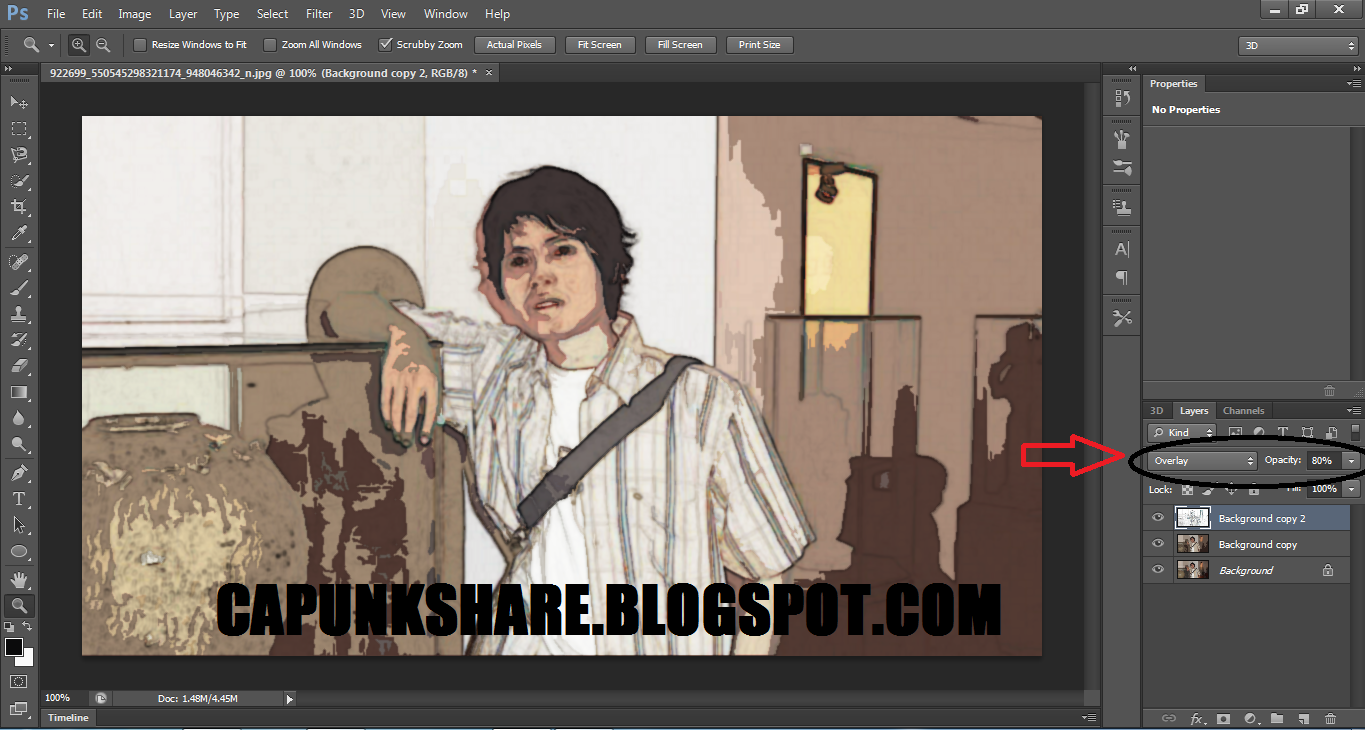This screenshot has height=730, width=1365.
Task: Select the Ellipse shape tool
Action: pyautogui.click(x=19, y=551)
